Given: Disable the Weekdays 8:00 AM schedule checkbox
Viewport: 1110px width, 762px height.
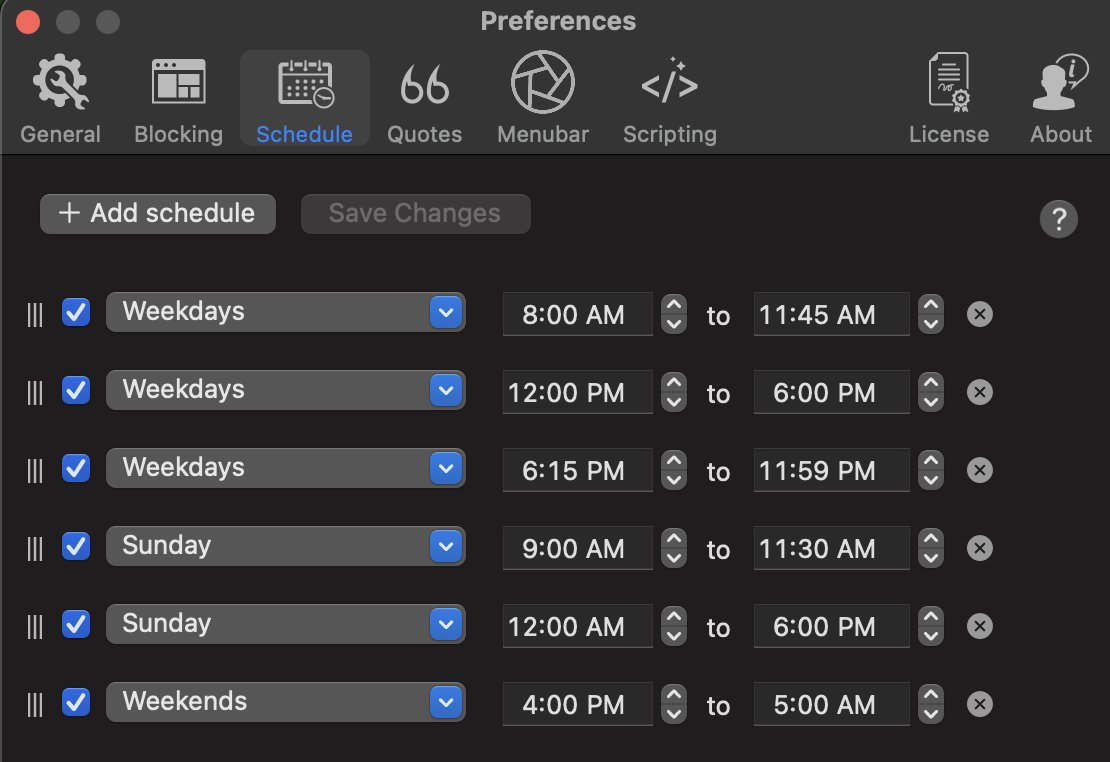Looking at the screenshot, I should coord(76,312).
